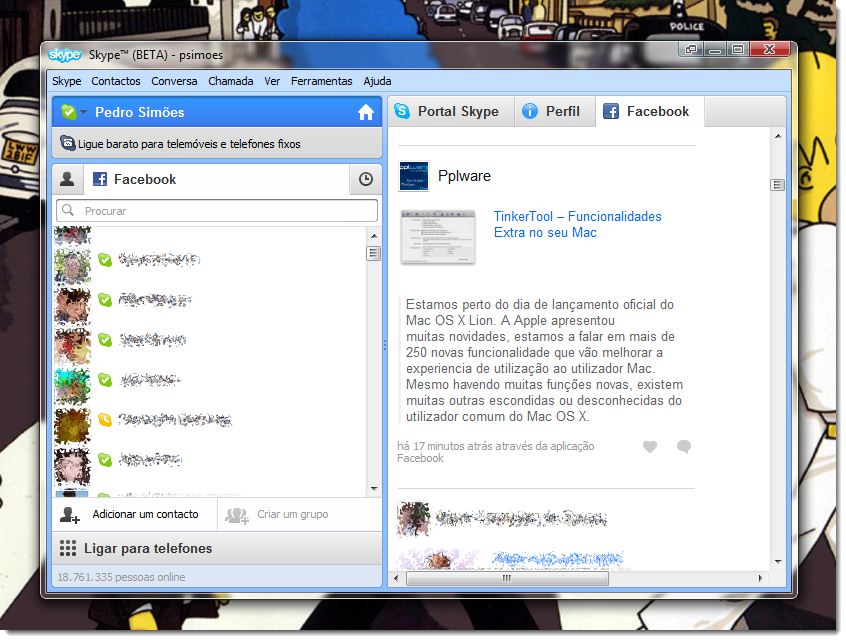846x640 pixels.
Task: Switch to the Portal Skype tab
Action: (x=451, y=111)
